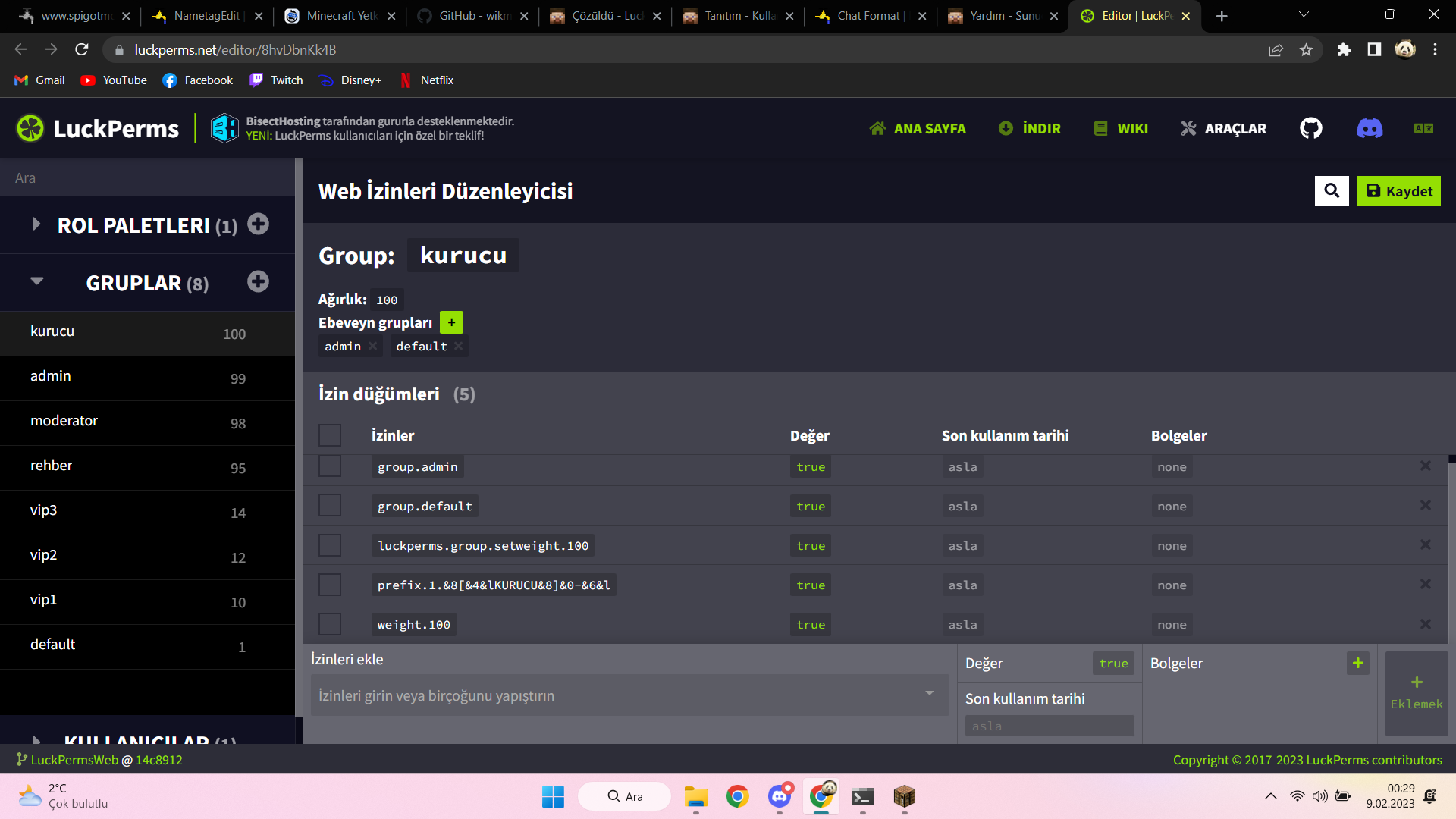Click the Son kullanım tarihi asla field
The width and height of the screenshot is (1456, 819).
click(x=1050, y=726)
